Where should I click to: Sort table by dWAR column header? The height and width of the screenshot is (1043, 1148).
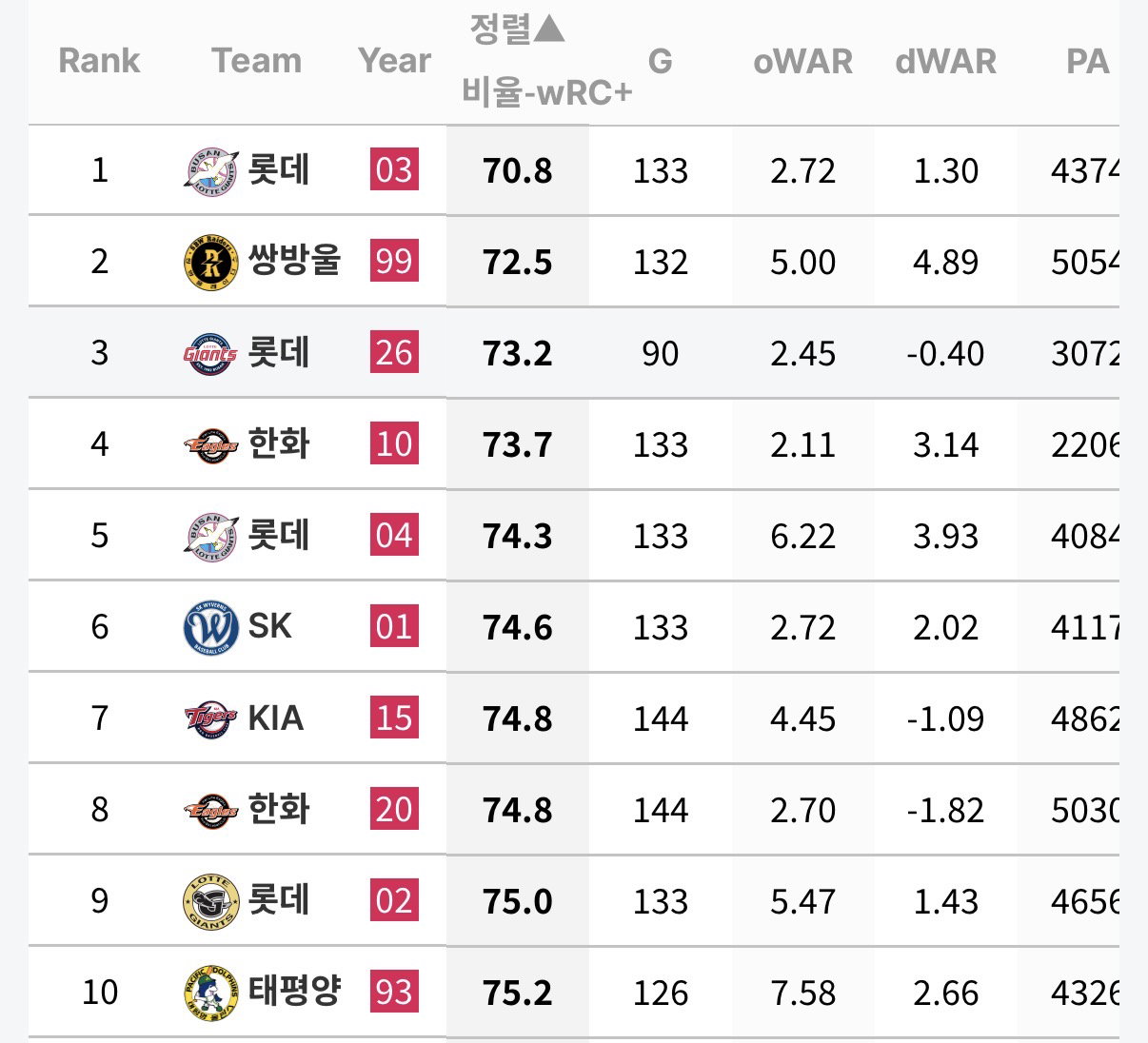[x=945, y=62]
